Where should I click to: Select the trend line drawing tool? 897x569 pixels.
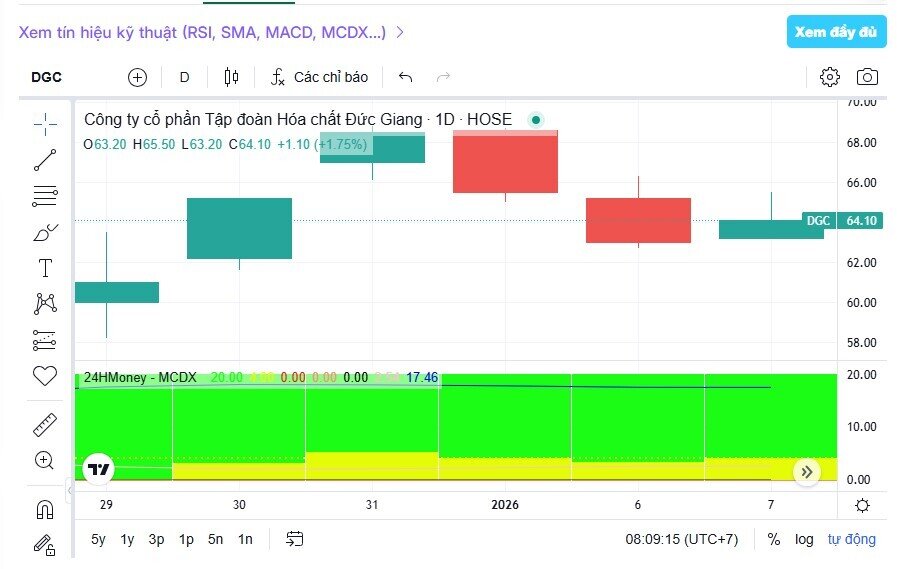click(x=45, y=159)
